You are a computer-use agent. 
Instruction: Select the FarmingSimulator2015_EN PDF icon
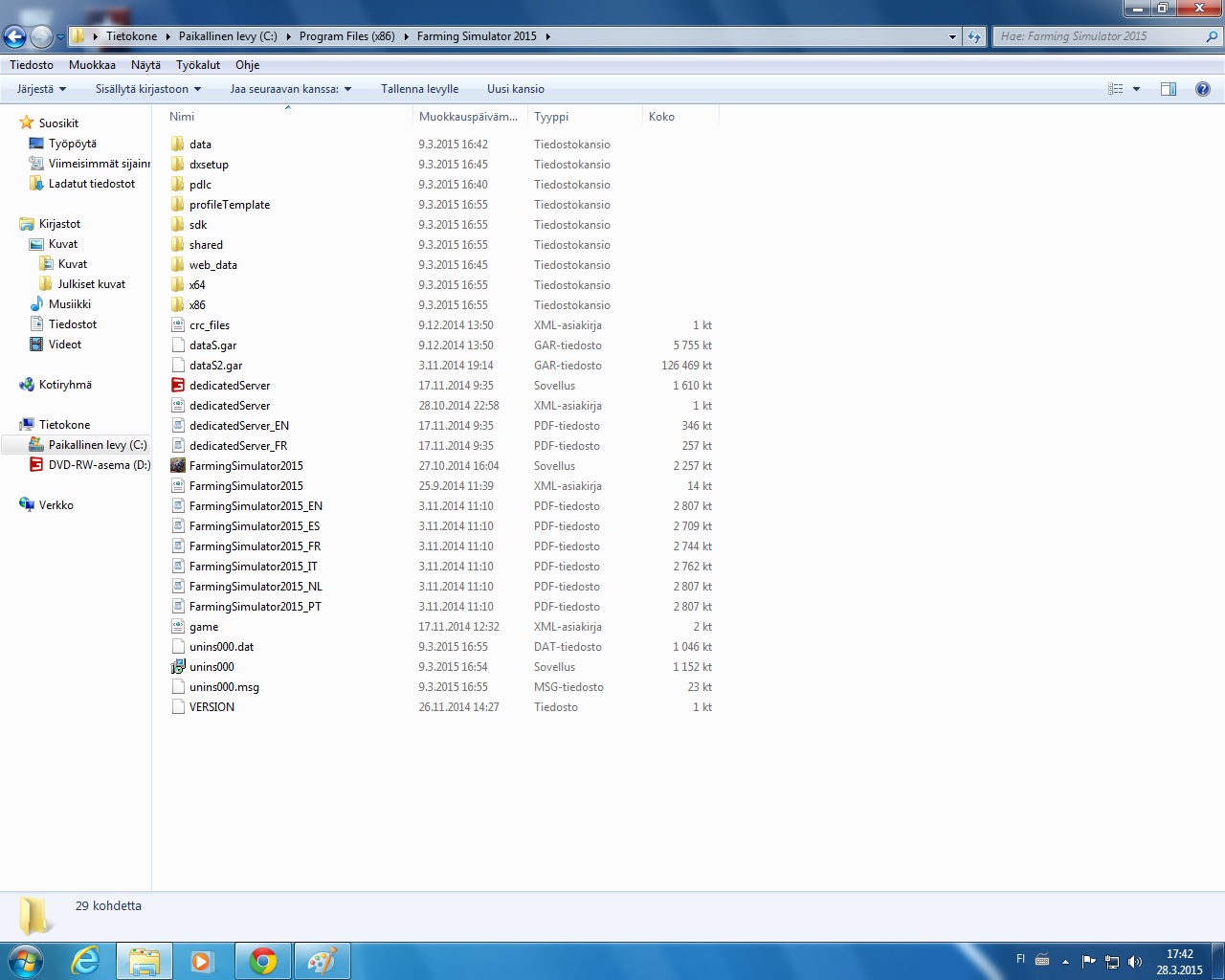[x=177, y=506]
